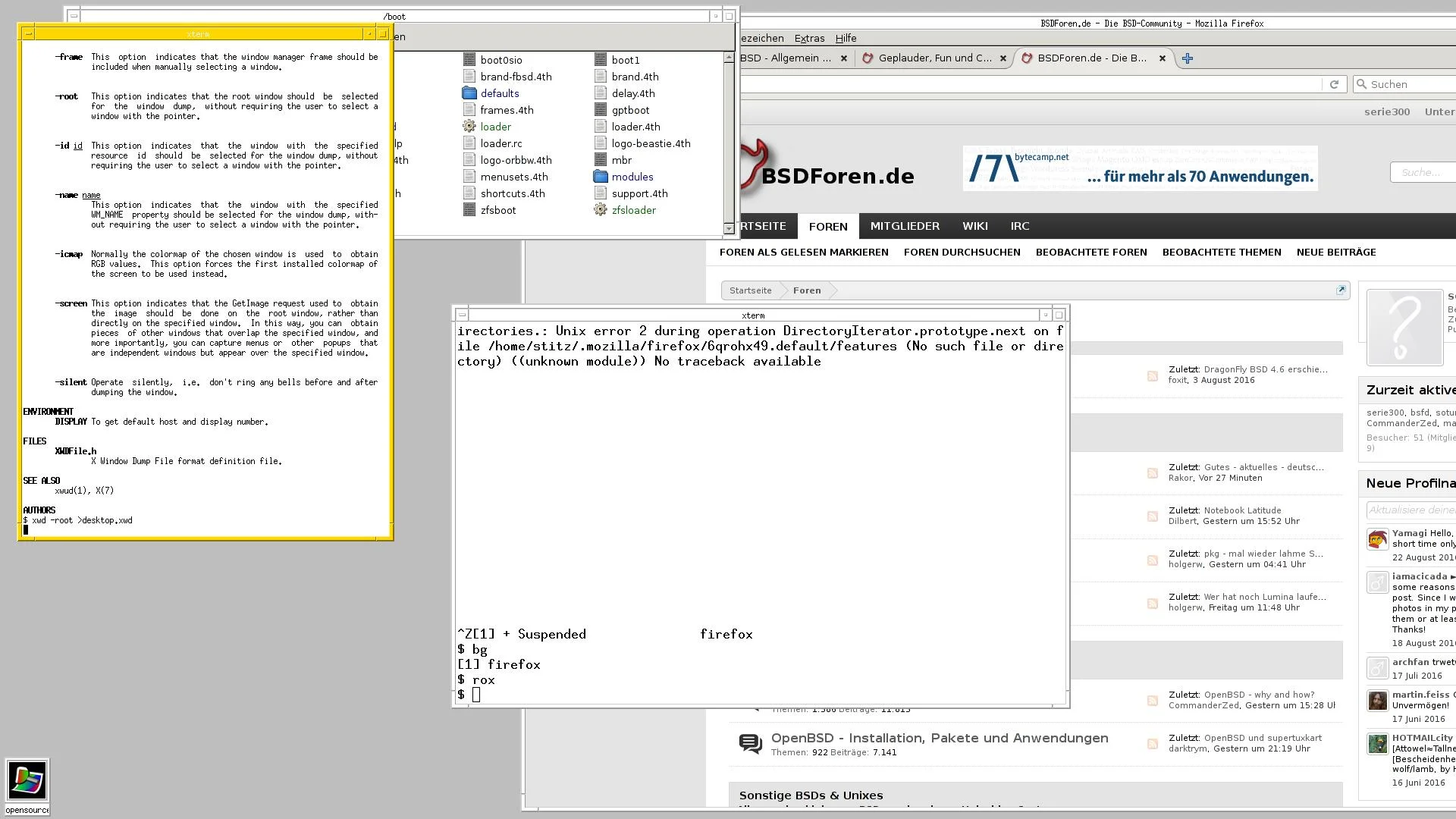Image resolution: width=1456 pixels, height=819 pixels.
Task: Switch to BSDForen.de - Die B... tab
Action: pos(1092,58)
